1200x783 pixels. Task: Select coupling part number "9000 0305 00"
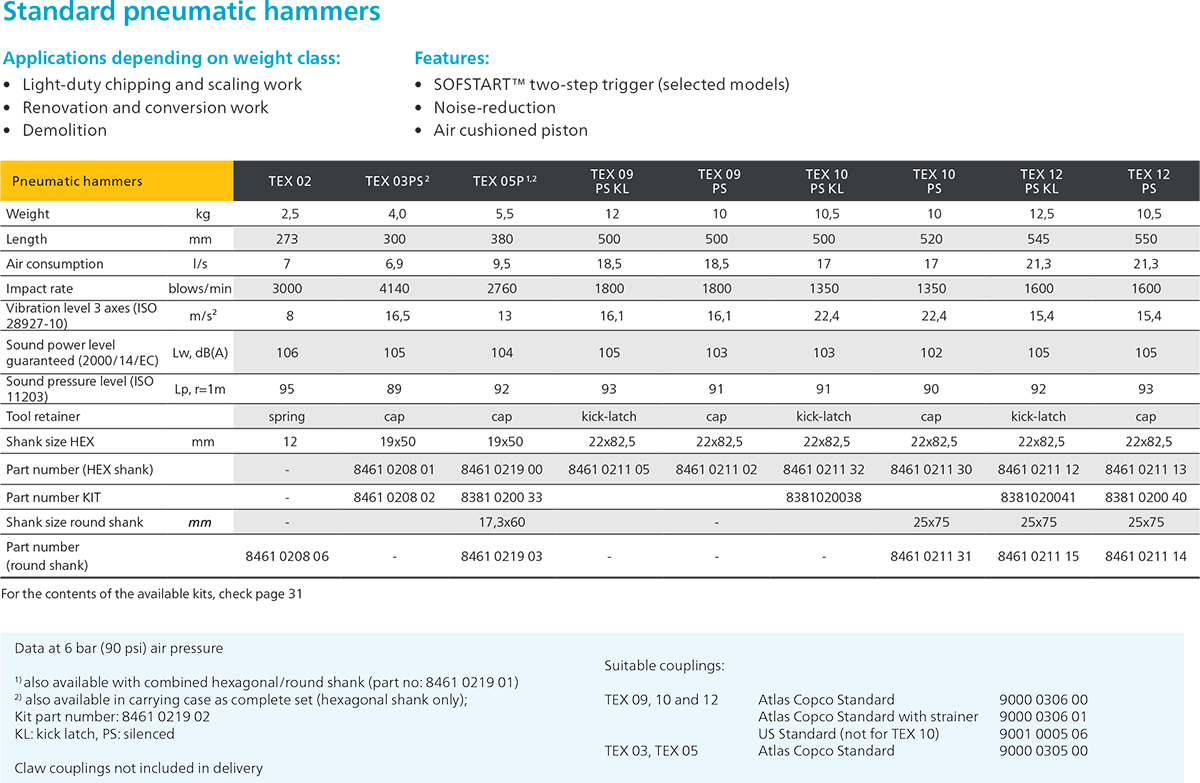pyautogui.click(x=1044, y=751)
